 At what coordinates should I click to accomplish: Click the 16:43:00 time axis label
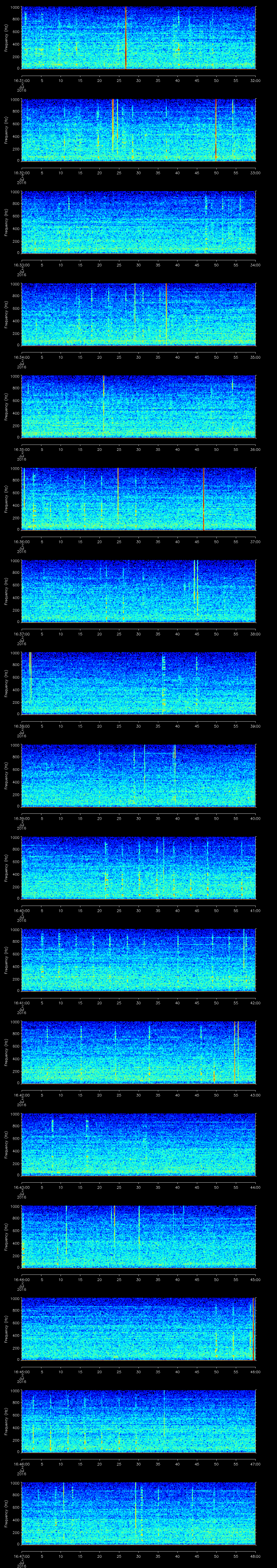[22, 1187]
